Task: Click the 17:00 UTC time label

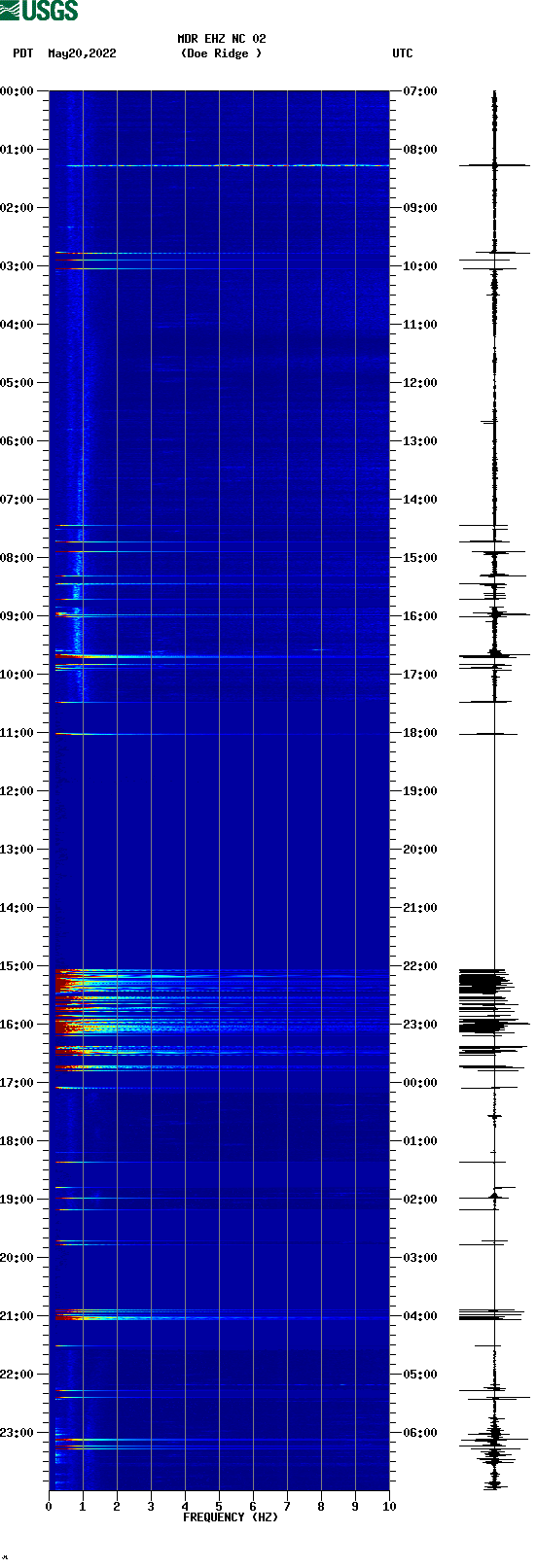Action: (x=420, y=675)
